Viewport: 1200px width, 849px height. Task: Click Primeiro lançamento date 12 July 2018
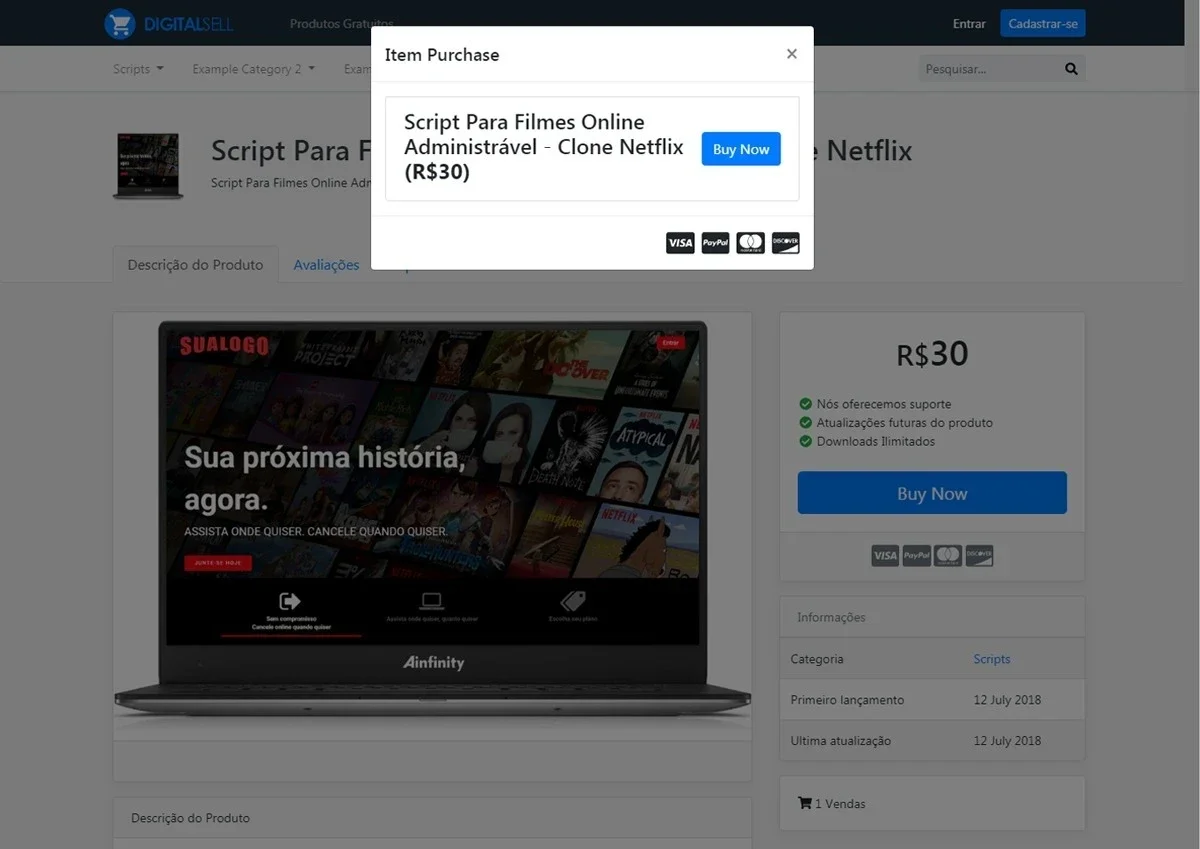click(x=1007, y=700)
